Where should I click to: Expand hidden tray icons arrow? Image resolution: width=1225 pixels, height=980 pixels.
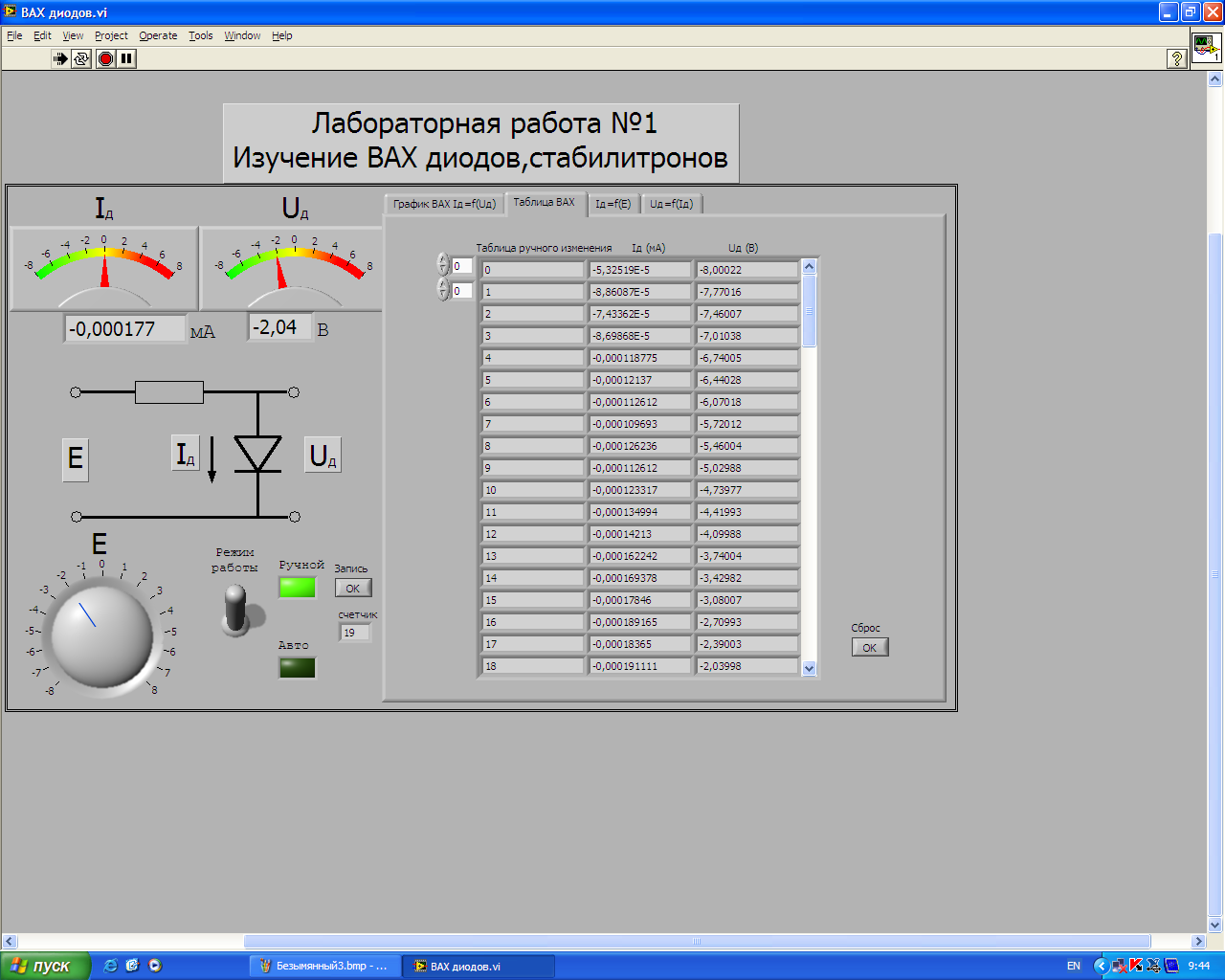(x=1101, y=966)
